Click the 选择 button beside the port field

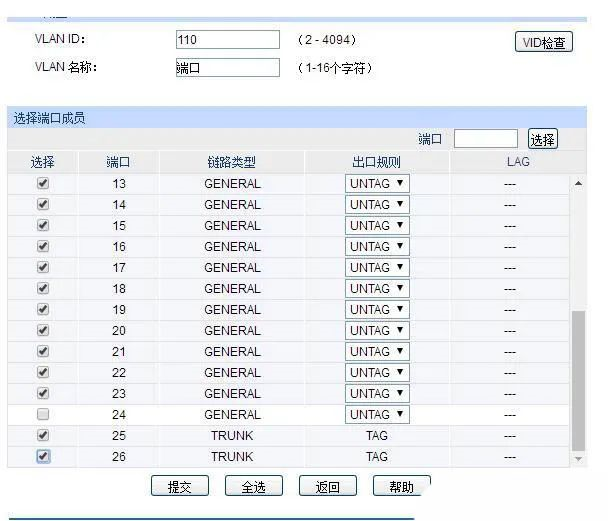(542, 139)
